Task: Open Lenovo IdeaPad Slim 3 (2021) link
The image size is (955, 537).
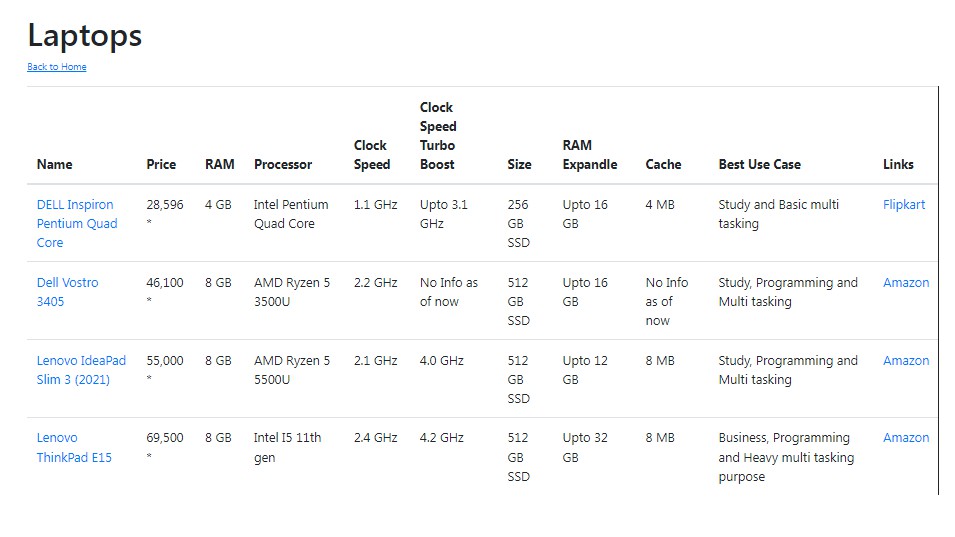Action: tap(81, 370)
